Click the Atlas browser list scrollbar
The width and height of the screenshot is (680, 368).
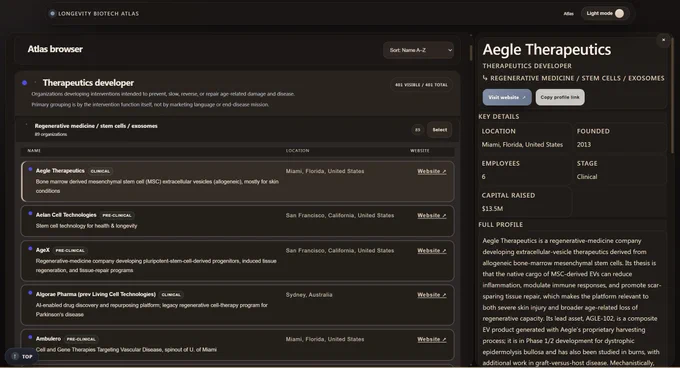(471, 53)
